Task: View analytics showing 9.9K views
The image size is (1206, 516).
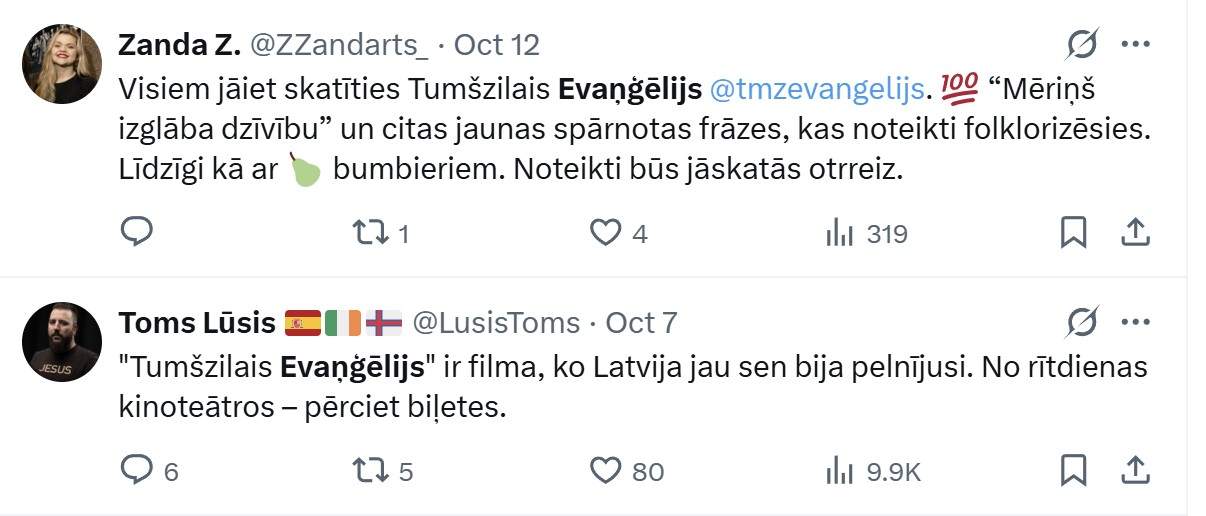Action: coord(839,471)
